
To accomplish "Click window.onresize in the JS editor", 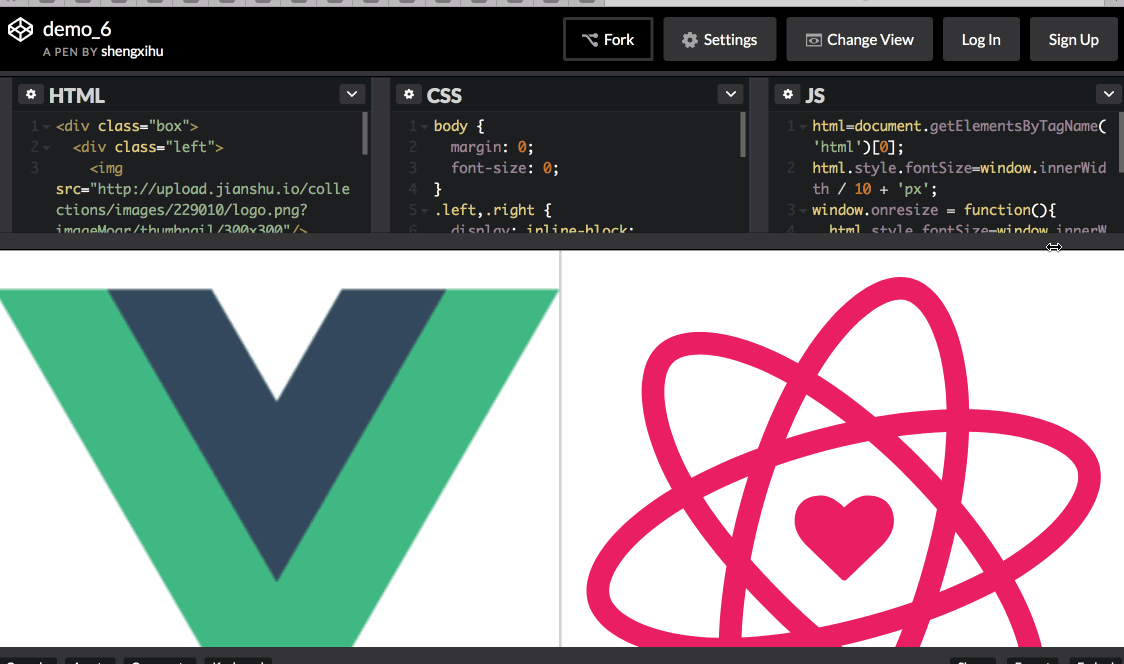I will click(x=875, y=210).
